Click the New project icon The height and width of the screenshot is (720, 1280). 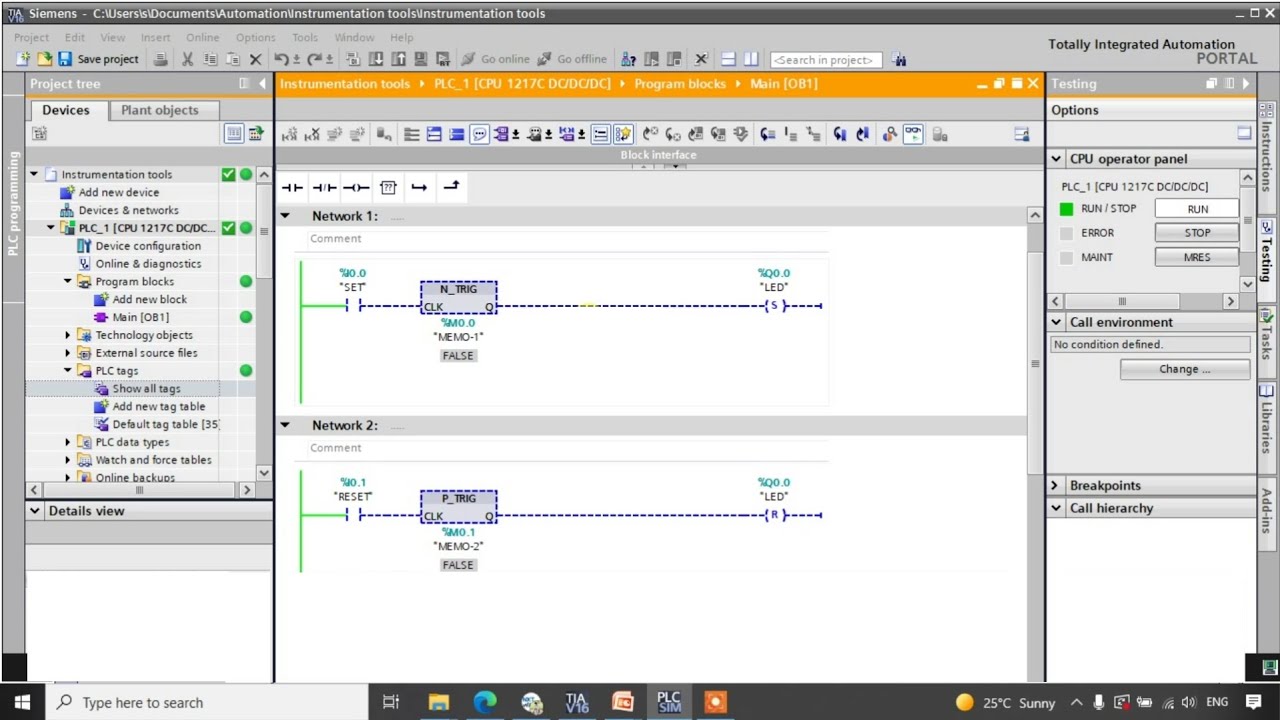[23, 59]
